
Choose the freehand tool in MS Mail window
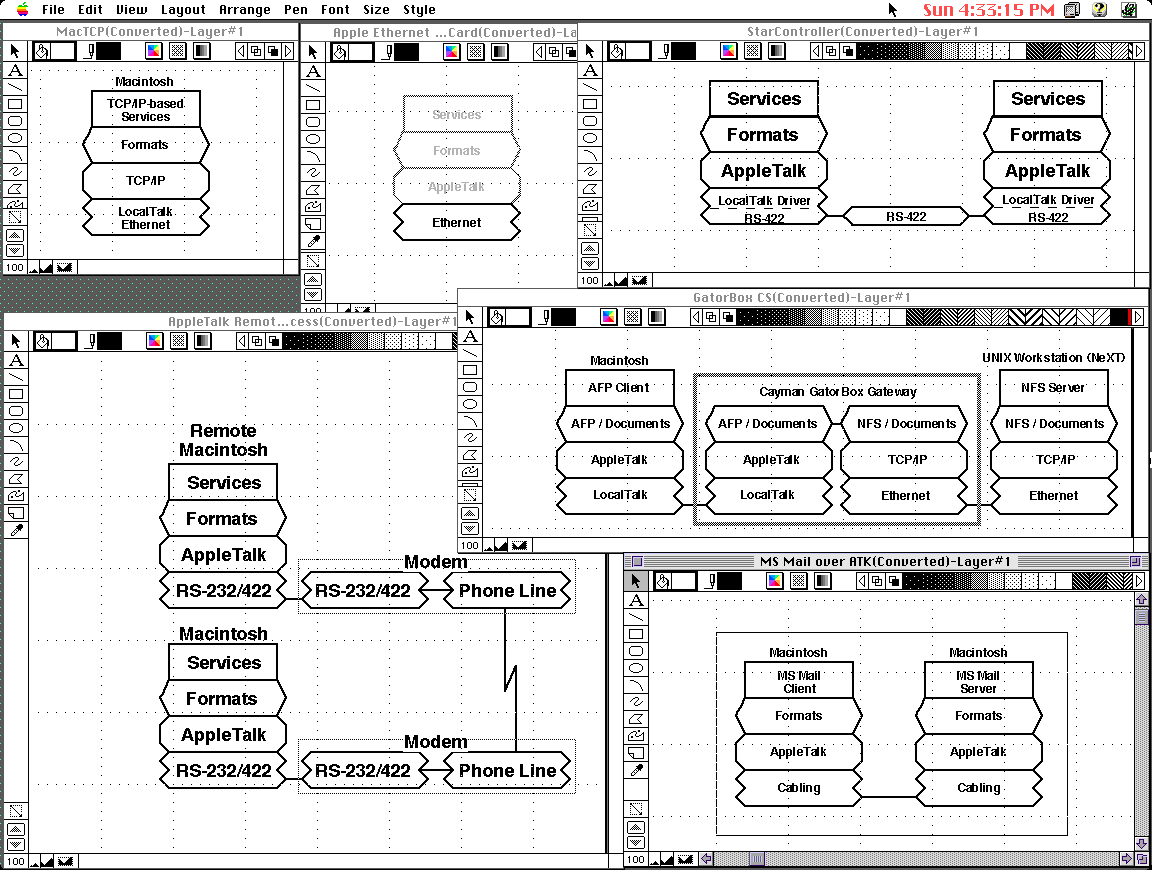pyautogui.click(x=636, y=702)
